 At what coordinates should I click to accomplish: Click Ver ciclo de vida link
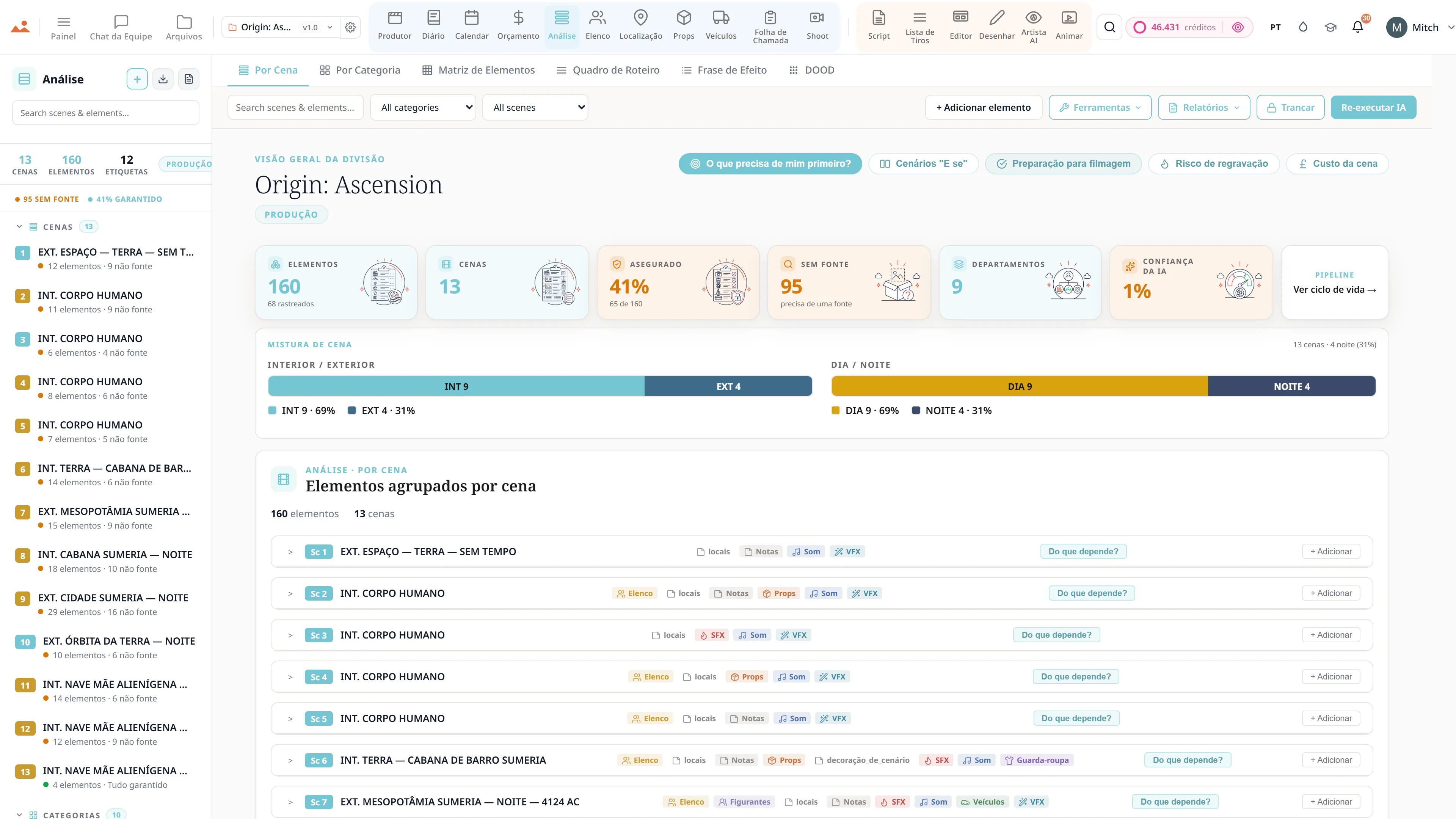[x=1335, y=289]
